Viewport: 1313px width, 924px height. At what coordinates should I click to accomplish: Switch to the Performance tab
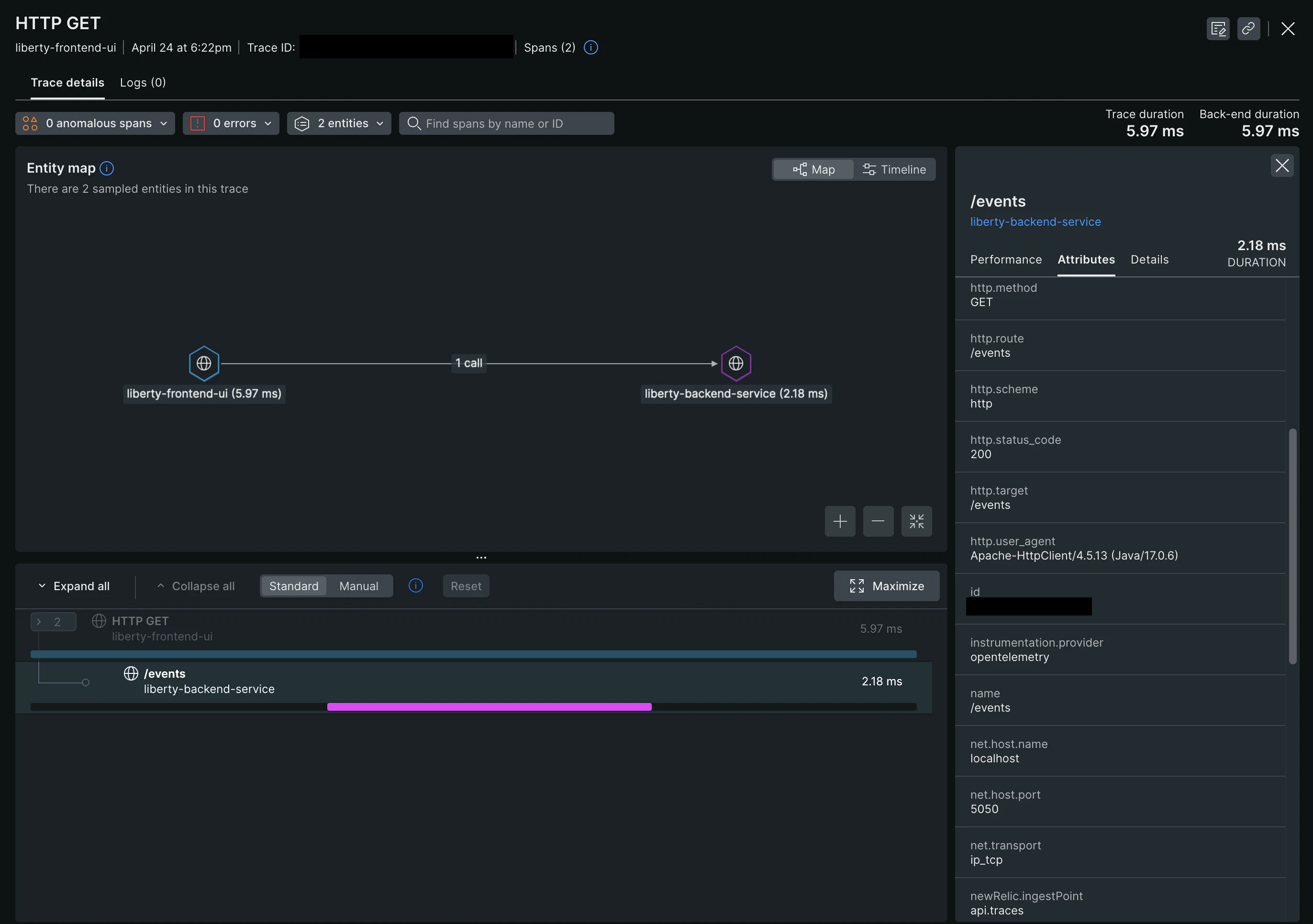1006,260
